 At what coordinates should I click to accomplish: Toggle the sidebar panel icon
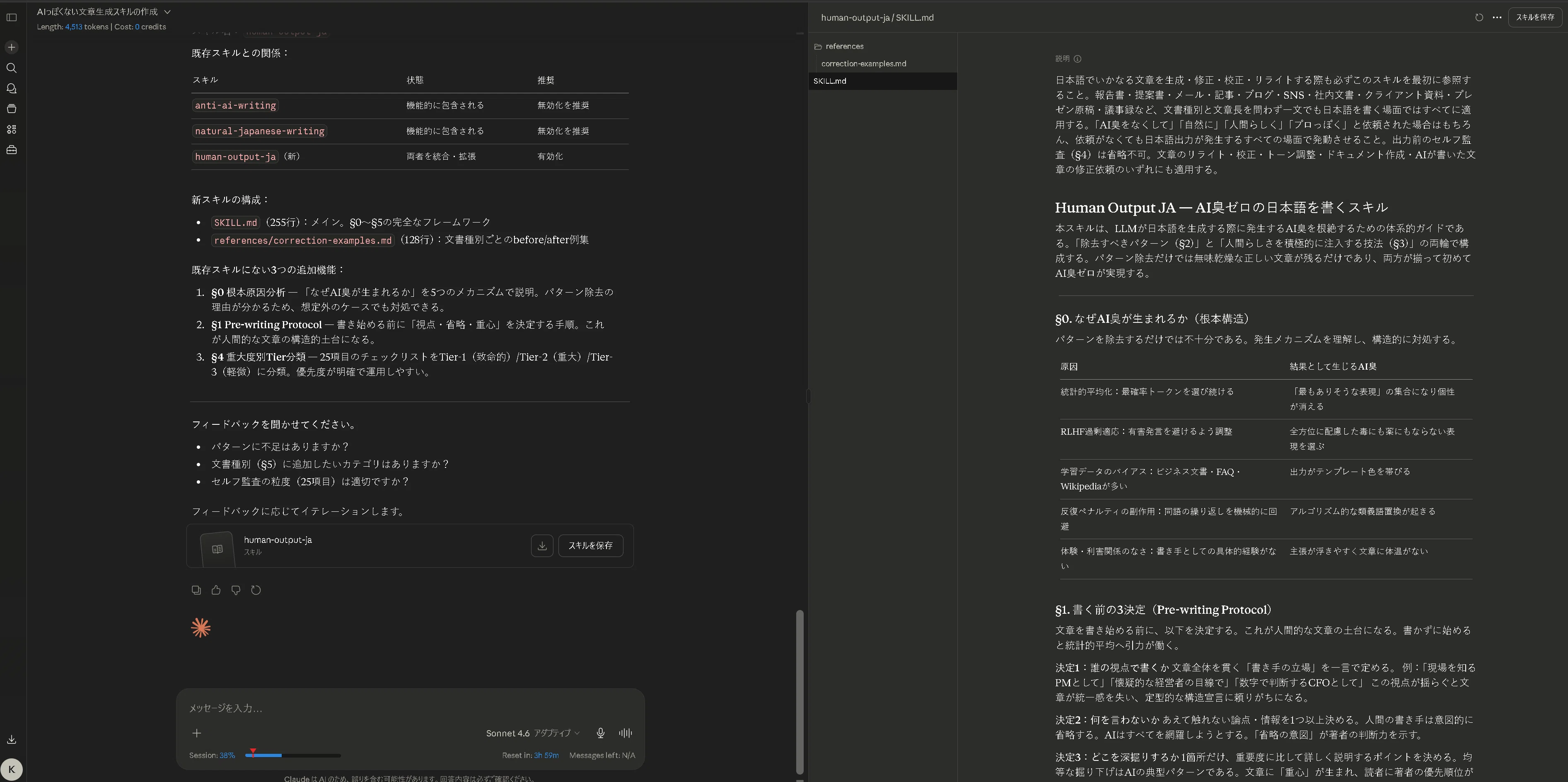12,17
